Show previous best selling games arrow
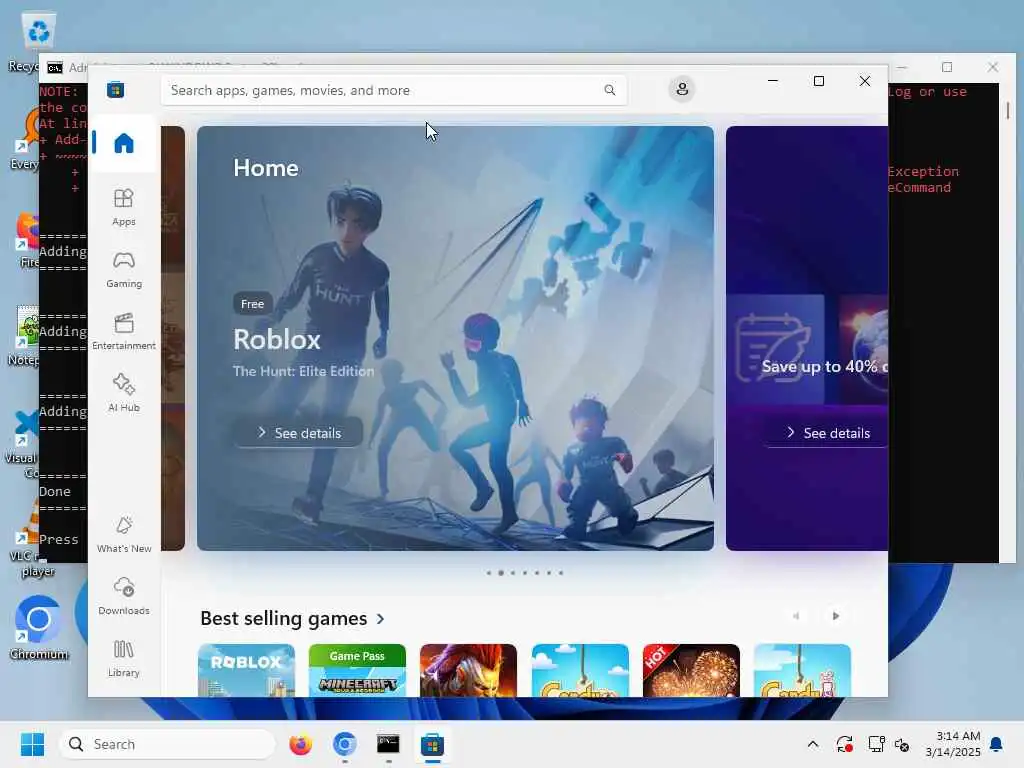Viewport: 1024px width, 768px height. tap(795, 616)
